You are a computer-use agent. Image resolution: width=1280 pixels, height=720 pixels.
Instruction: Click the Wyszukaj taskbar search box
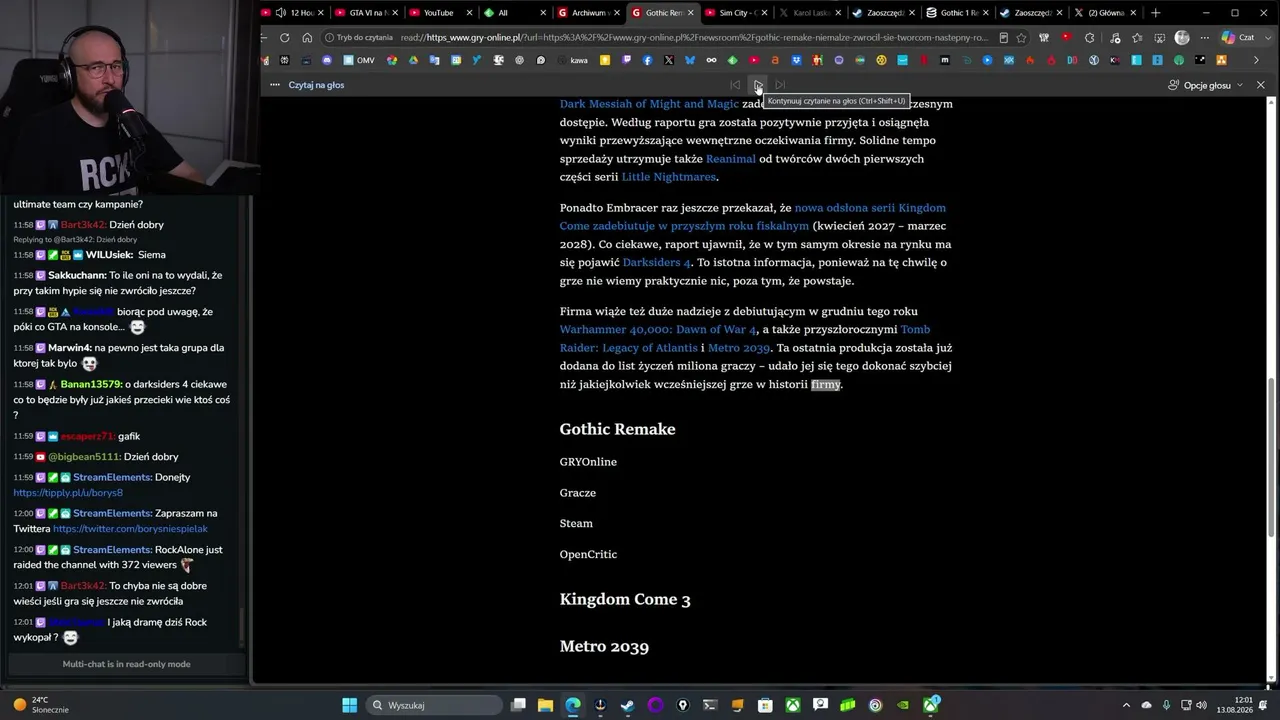pos(434,705)
